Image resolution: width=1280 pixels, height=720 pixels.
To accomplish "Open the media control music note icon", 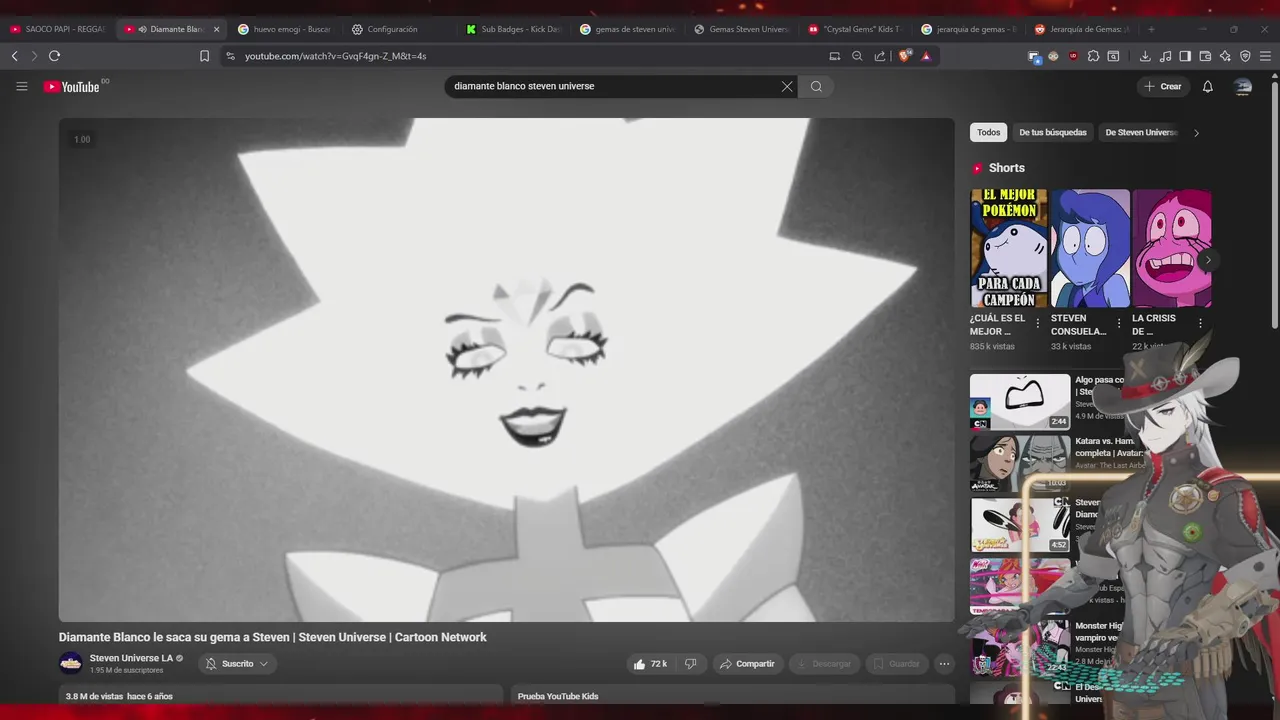I will (1165, 56).
